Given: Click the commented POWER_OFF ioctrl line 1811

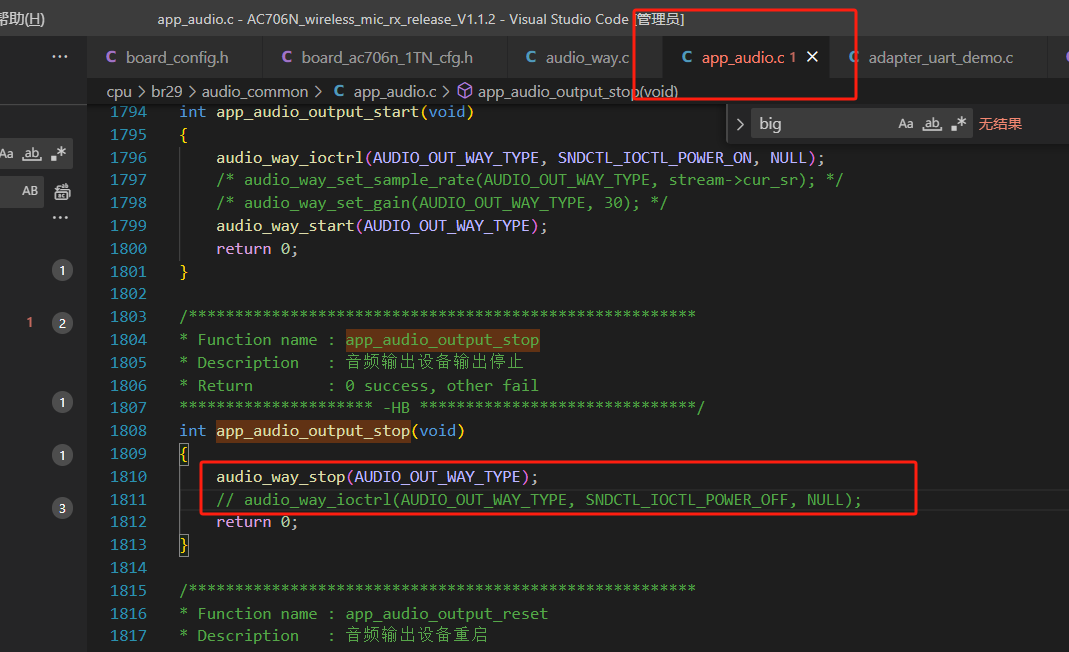Looking at the screenshot, I should click(539, 500).
